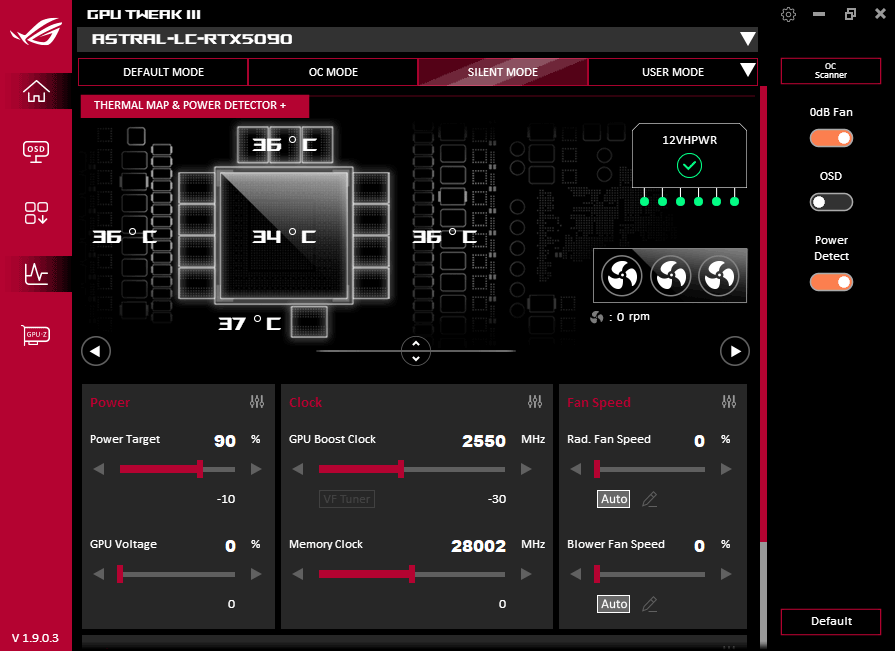
Task: Edit the Blower Fan Speed curve pencil
Action: (650, 604)
